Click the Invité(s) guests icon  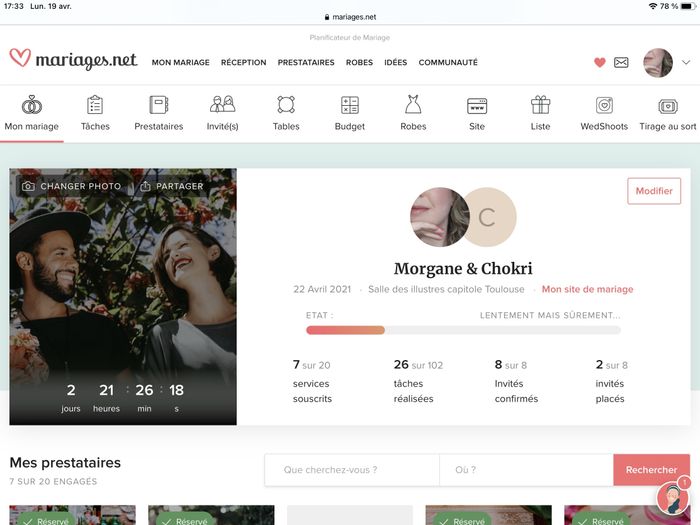[222, 105]
